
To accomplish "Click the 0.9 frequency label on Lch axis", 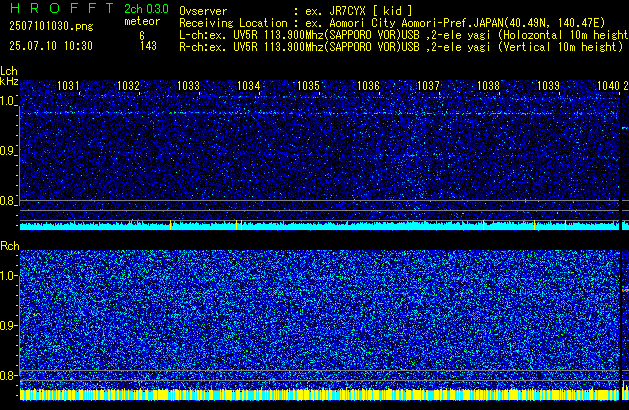I will click(8, 151).
